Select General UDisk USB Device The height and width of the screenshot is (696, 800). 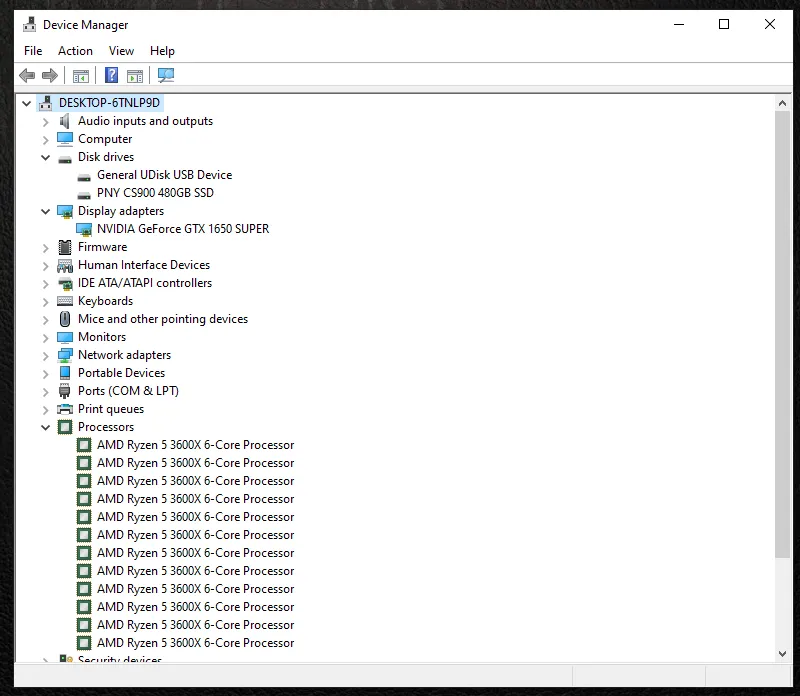point(164,175)
